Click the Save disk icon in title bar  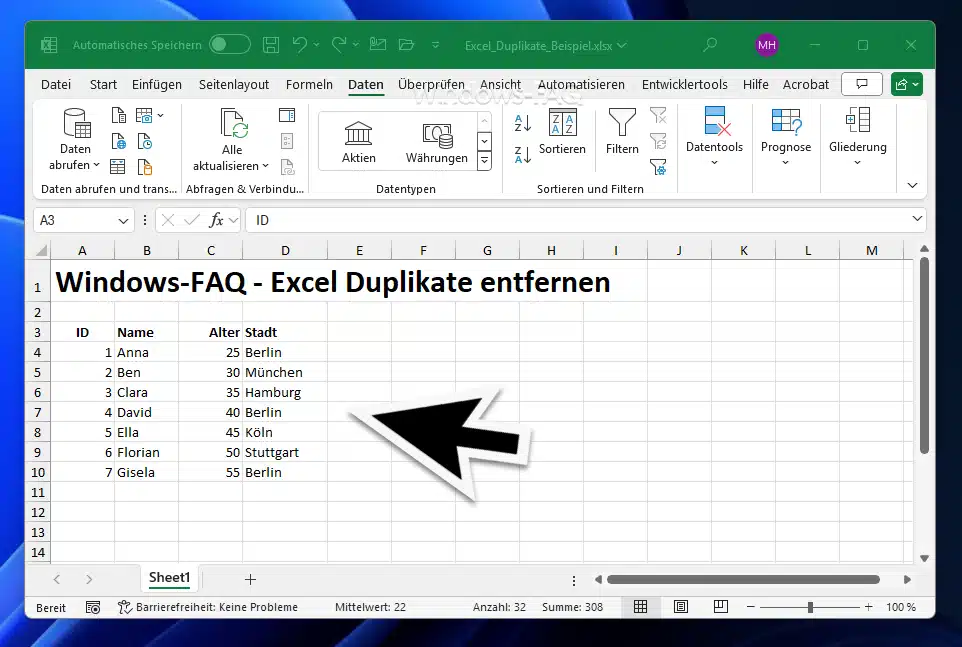coord(271,45)
